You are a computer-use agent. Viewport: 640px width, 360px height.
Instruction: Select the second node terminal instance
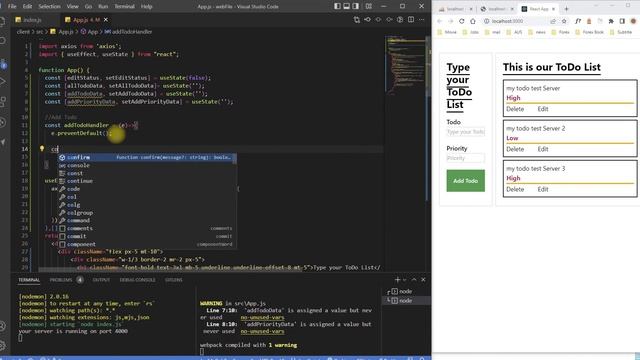point(406,300)
